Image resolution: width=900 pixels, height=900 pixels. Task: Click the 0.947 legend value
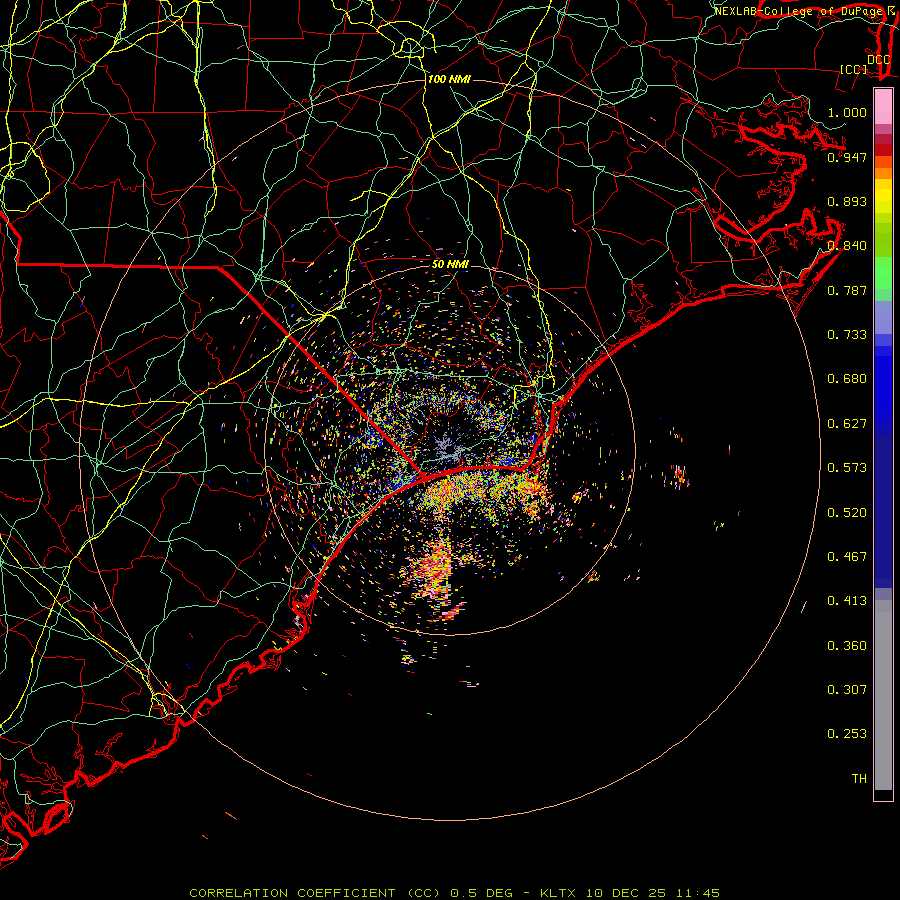pos(847,157)
